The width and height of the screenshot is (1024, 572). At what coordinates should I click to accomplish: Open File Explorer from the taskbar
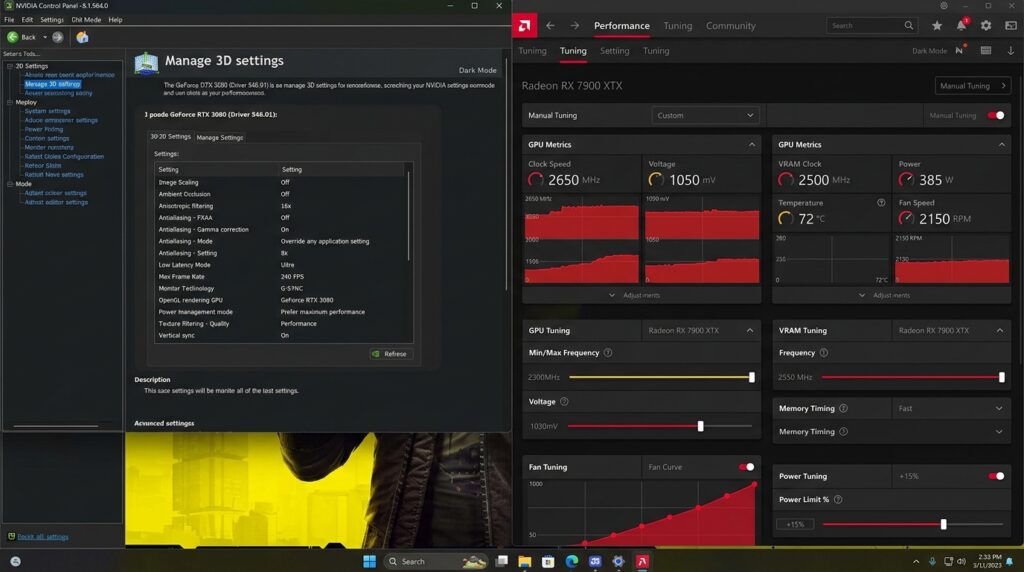point(524,561)
